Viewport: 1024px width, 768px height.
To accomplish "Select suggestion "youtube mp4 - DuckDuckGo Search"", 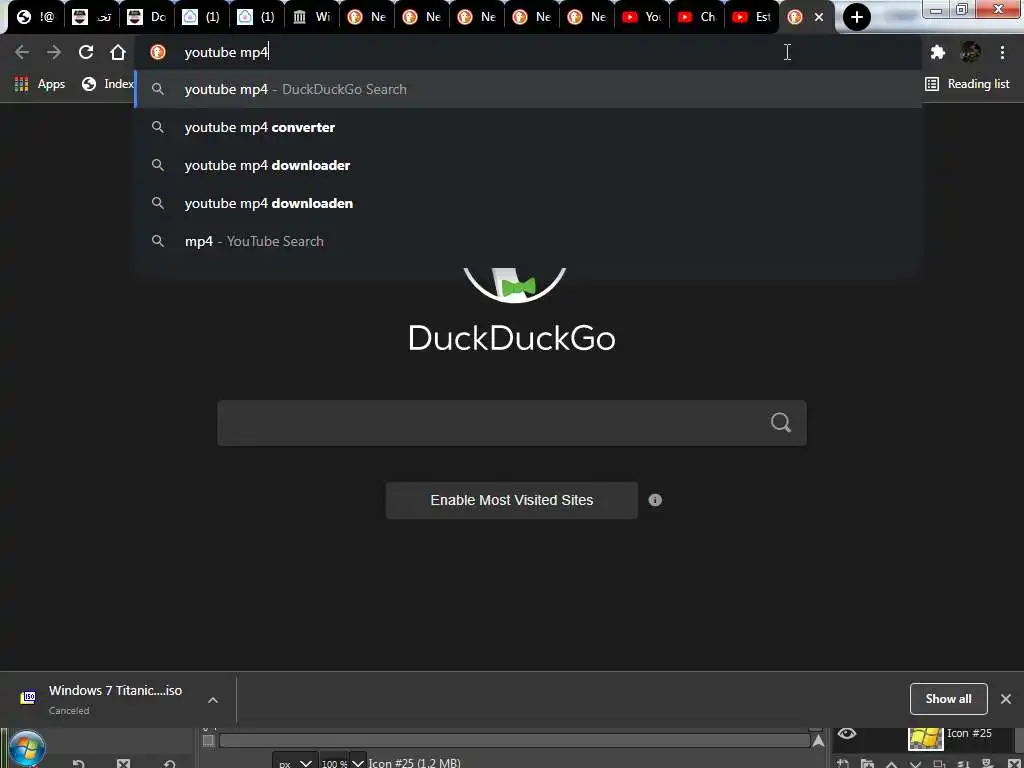I will 528,89.
